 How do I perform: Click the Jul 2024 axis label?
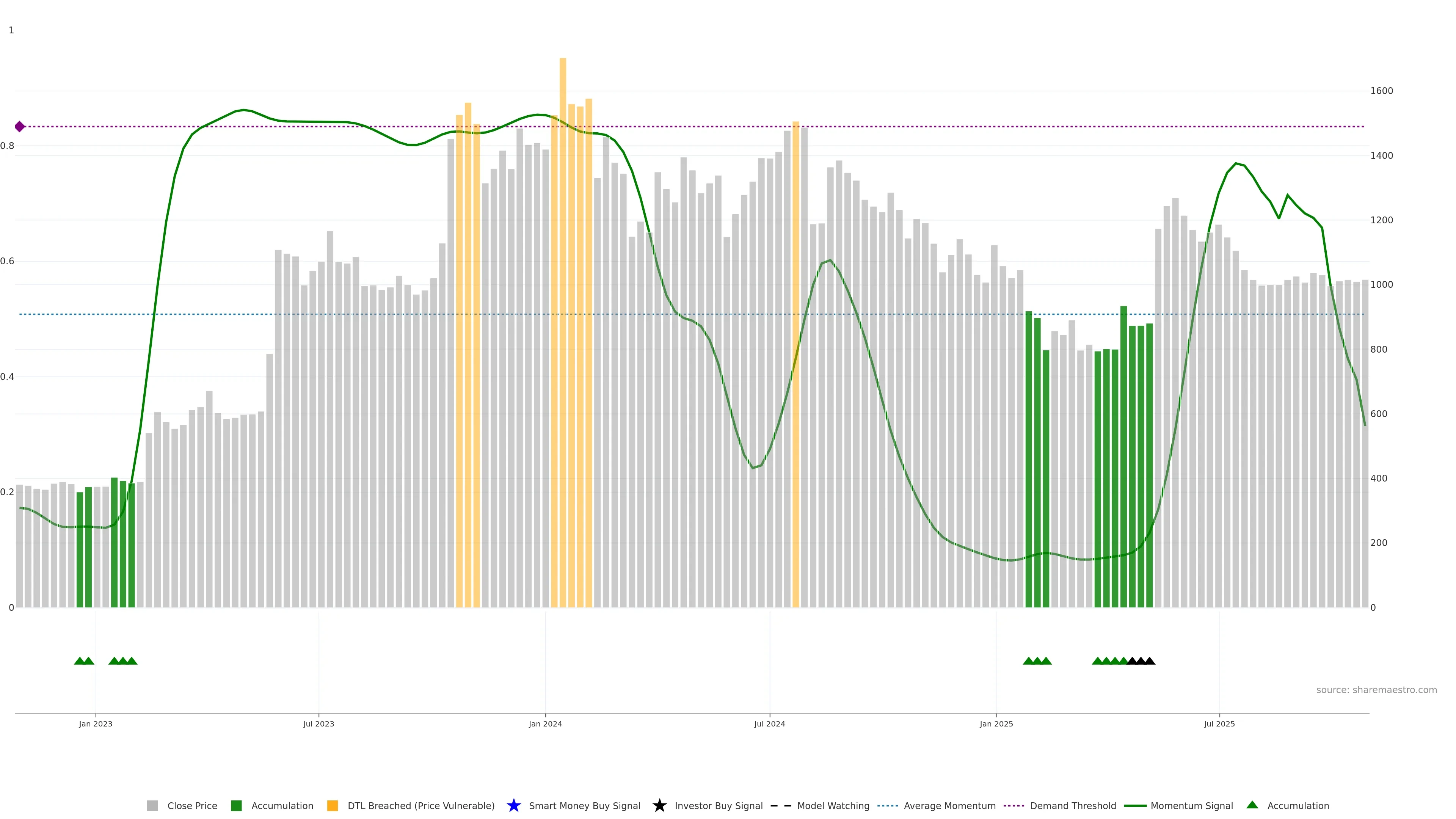coord(769,723)
